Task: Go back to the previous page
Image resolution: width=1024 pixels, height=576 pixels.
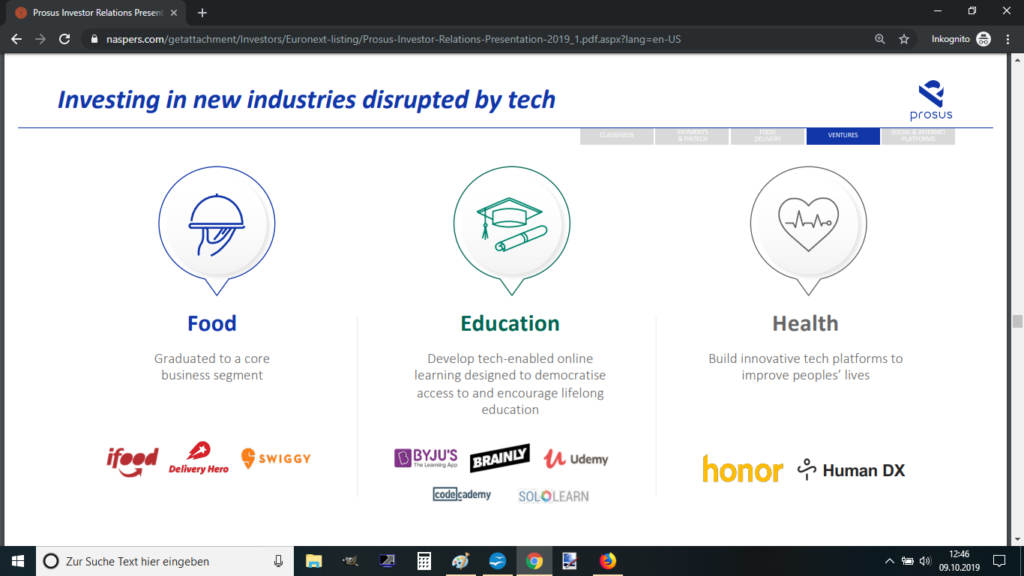Action: coord(16,39)
